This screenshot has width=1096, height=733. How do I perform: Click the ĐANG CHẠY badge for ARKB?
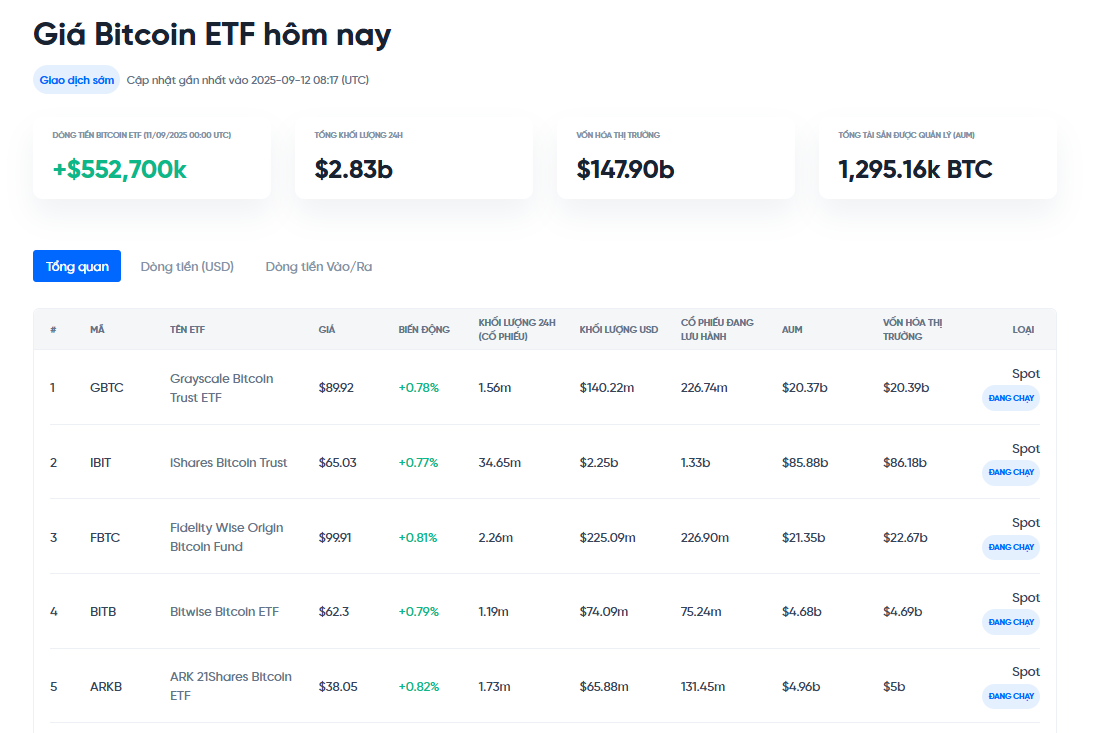click(x=1010, y=697)
